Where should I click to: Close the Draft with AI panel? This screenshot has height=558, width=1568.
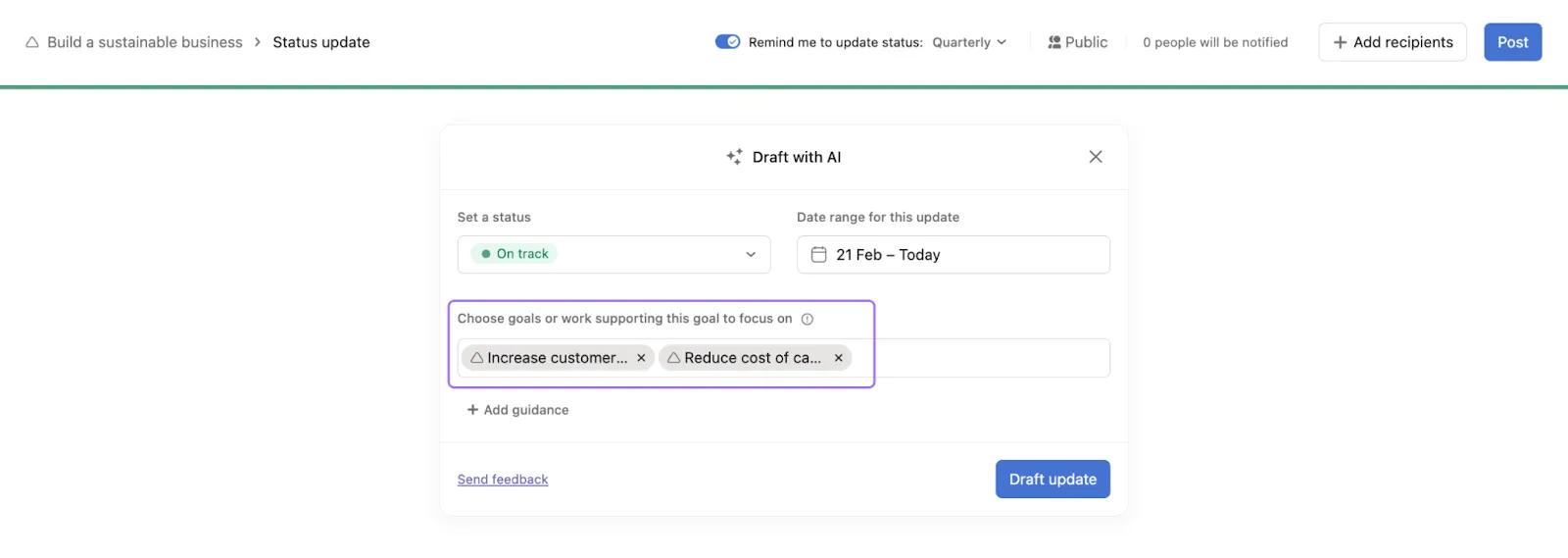(1096, 157)
